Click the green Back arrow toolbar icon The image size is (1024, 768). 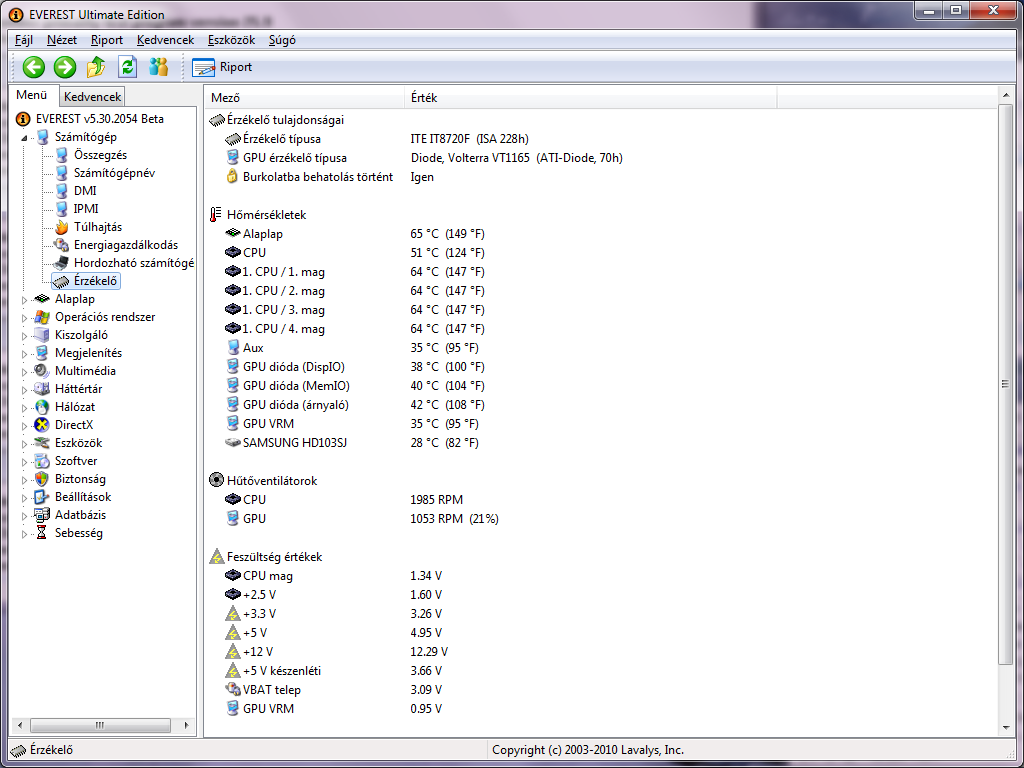(34, 67)
